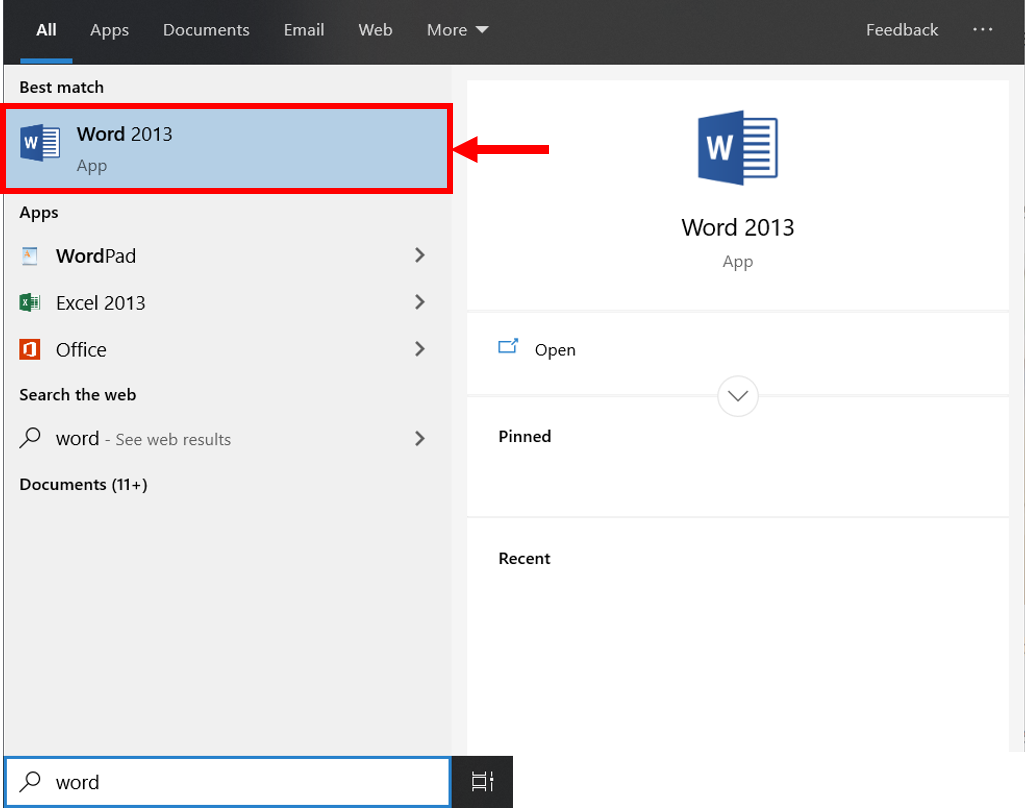
Task: Switch to the Web tab
Action: click(375, 30)
